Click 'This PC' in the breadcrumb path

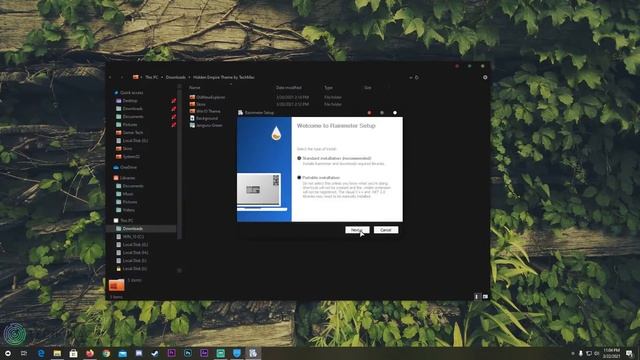click(x=151, y=77)
